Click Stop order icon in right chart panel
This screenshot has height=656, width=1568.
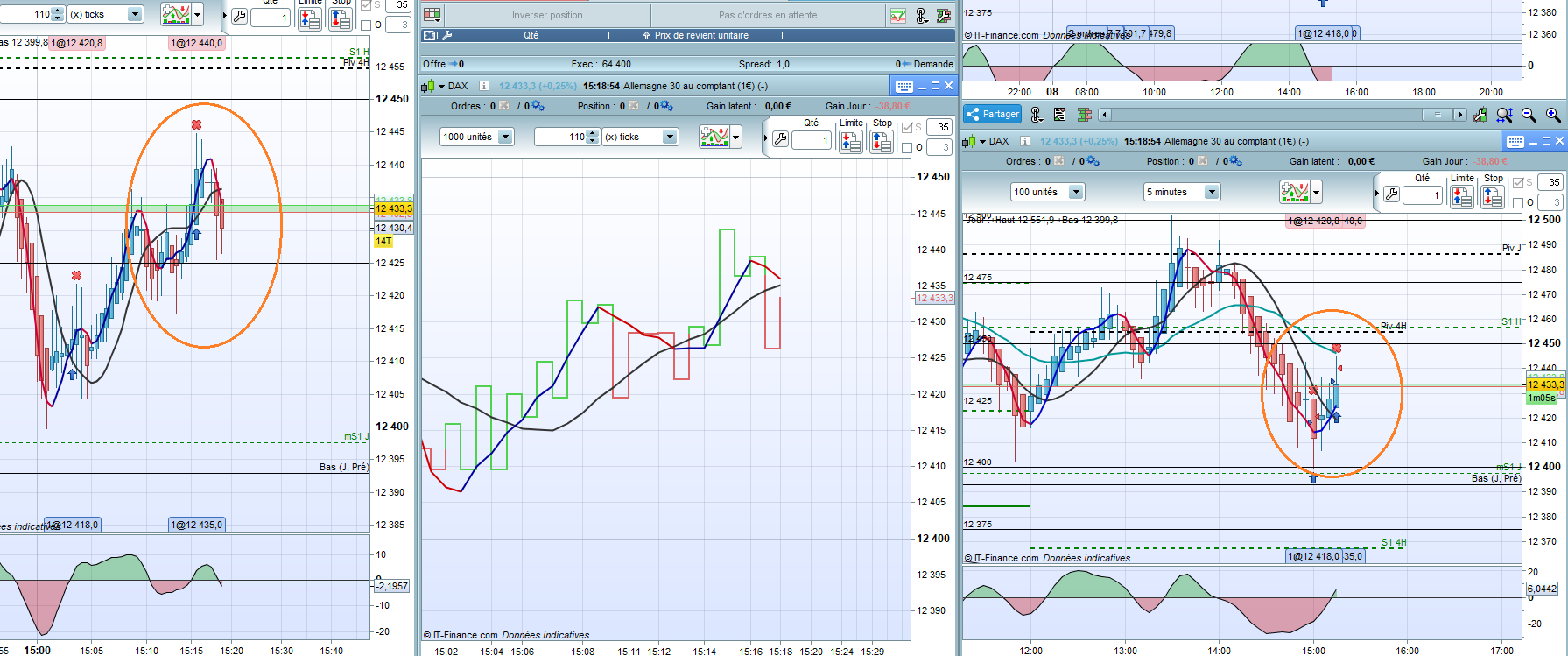coord(1493,196)
